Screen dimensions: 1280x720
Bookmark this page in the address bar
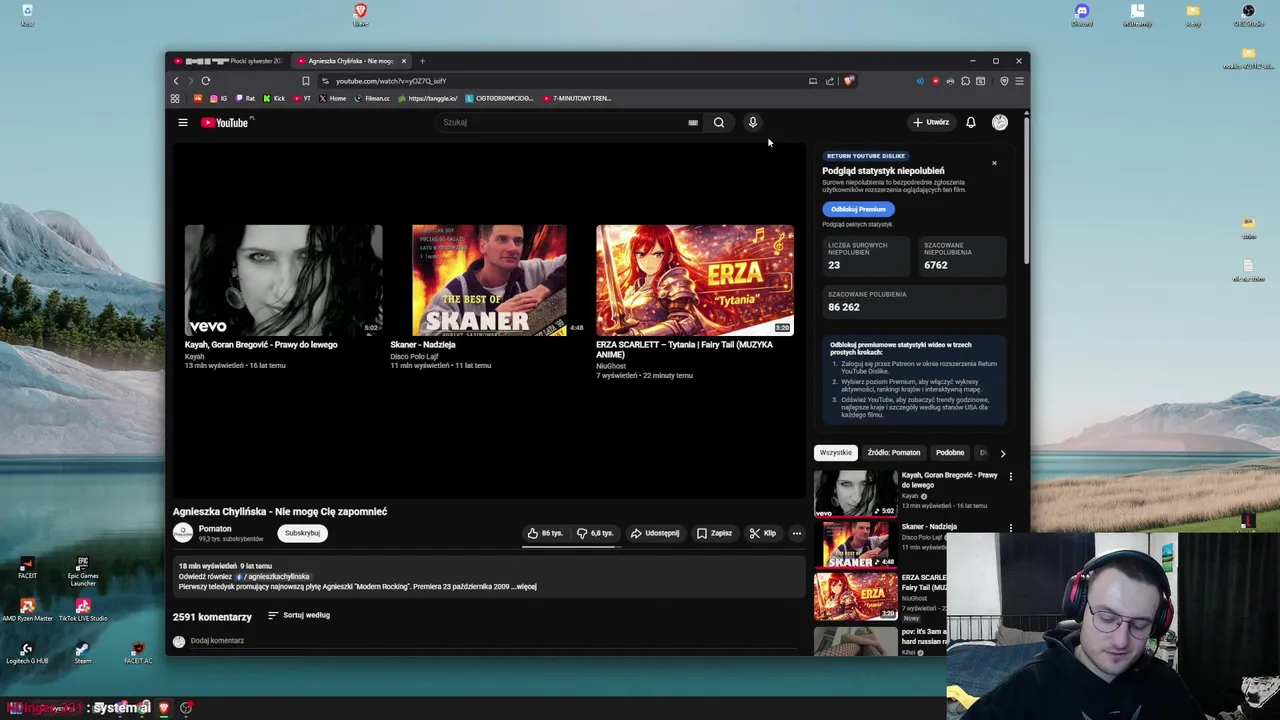(x=306, y=81)
